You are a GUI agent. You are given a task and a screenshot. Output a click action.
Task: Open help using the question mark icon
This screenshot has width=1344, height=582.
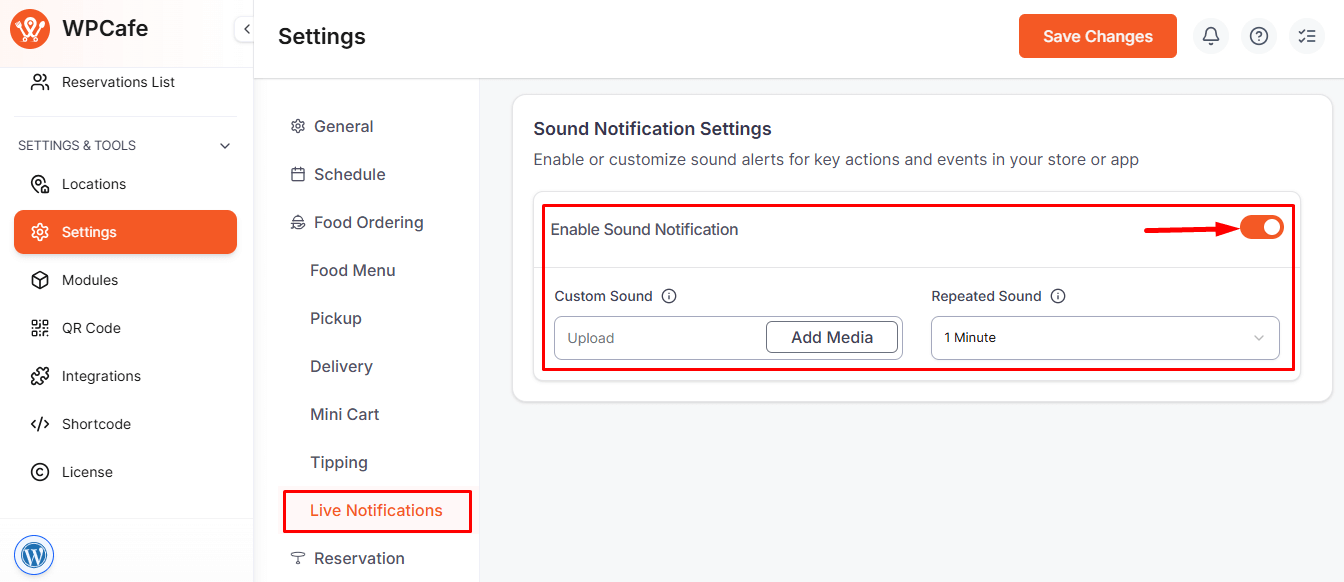pos(1258,36)
